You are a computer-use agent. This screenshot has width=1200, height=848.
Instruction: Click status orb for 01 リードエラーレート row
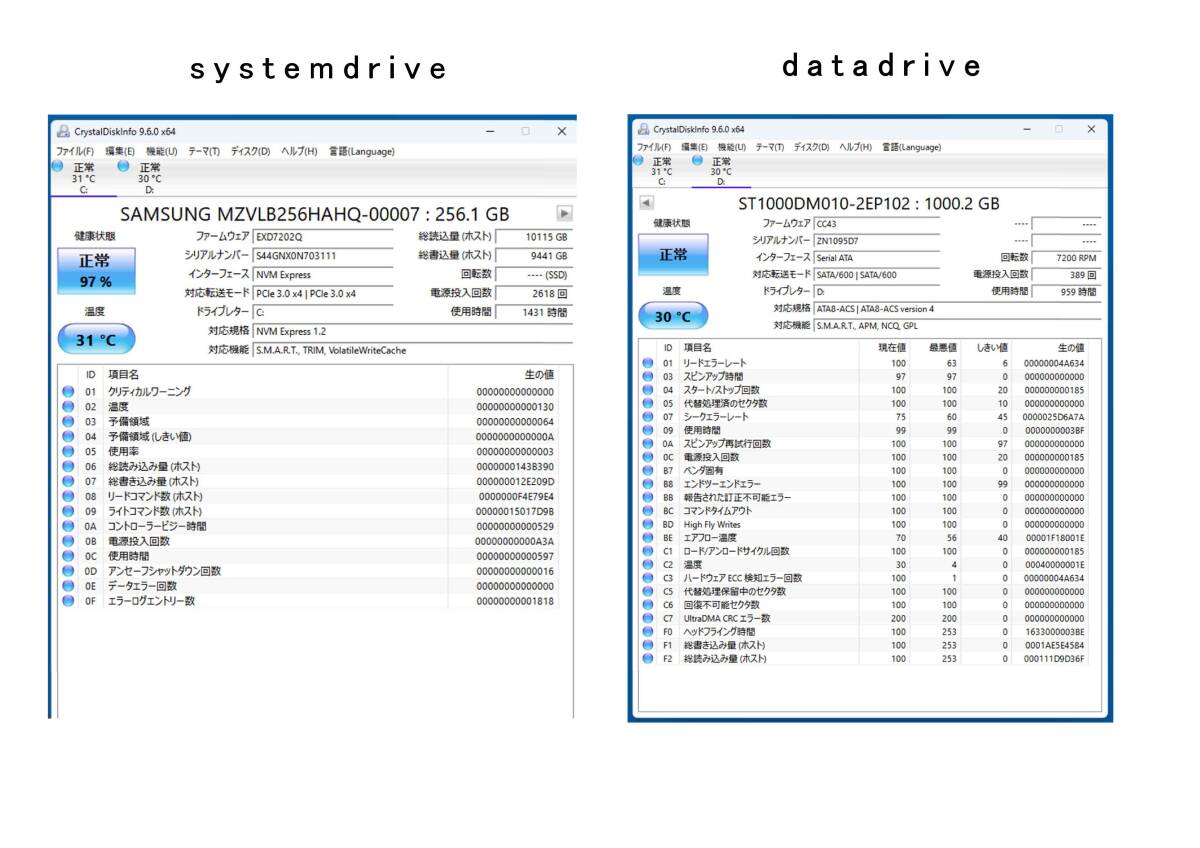click(648, 363)
